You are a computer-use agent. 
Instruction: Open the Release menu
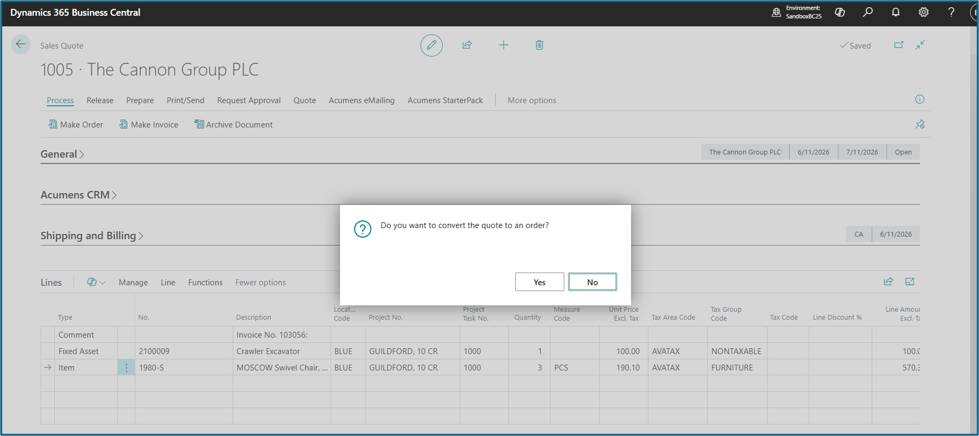pyautogui.click(x=100, y=100)
